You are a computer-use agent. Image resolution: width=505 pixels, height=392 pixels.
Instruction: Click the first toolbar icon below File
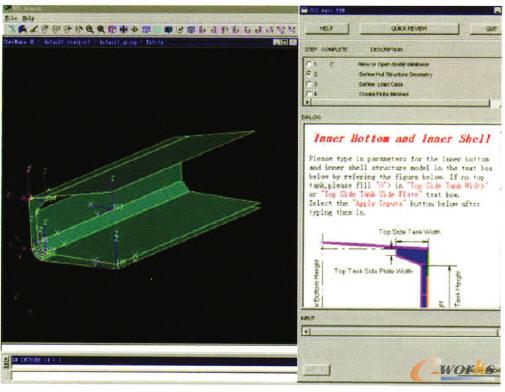(x=12, y=29)
